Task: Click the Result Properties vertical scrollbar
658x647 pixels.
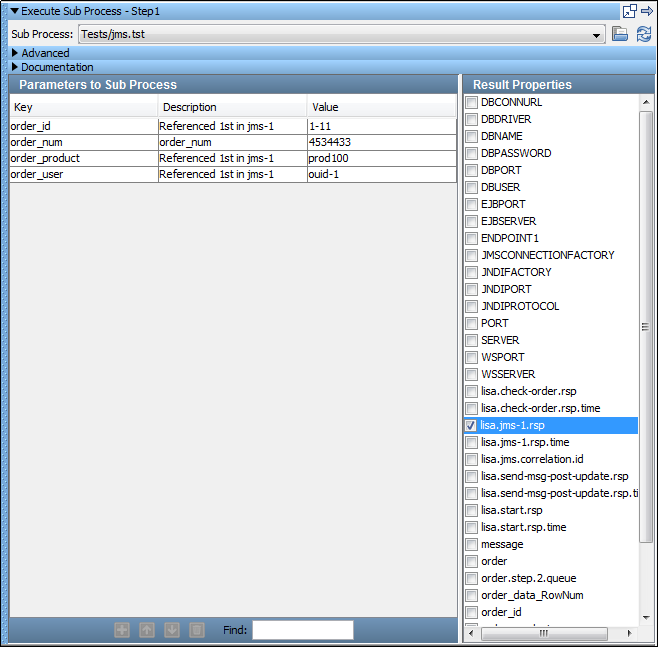Action: pos(645,326)
